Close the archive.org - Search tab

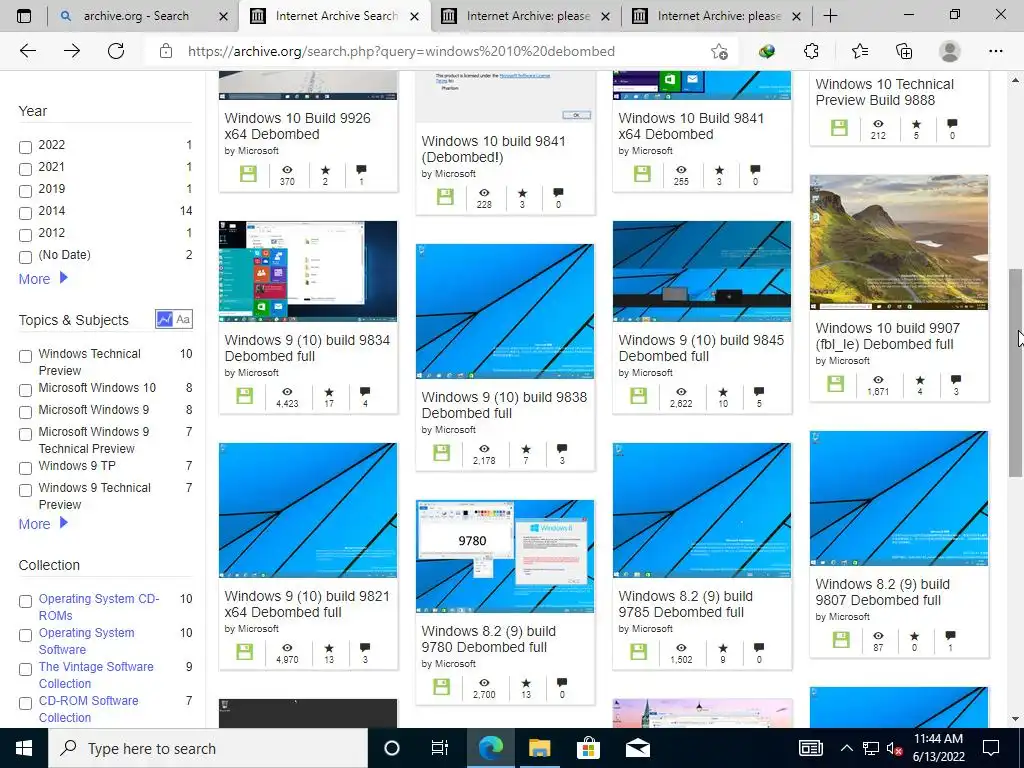pyautogui.click(x=223, y=16)
